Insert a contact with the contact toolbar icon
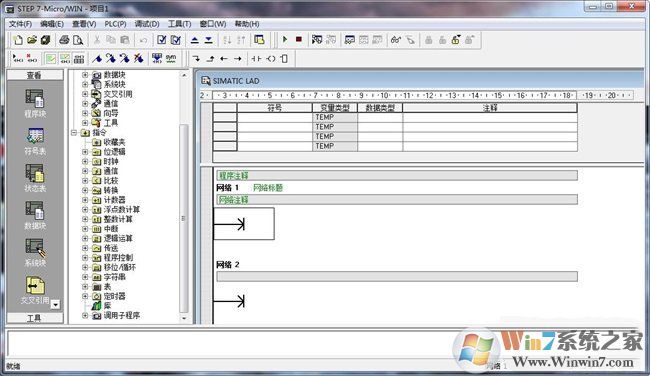650x376 pixels. point(257,59)
